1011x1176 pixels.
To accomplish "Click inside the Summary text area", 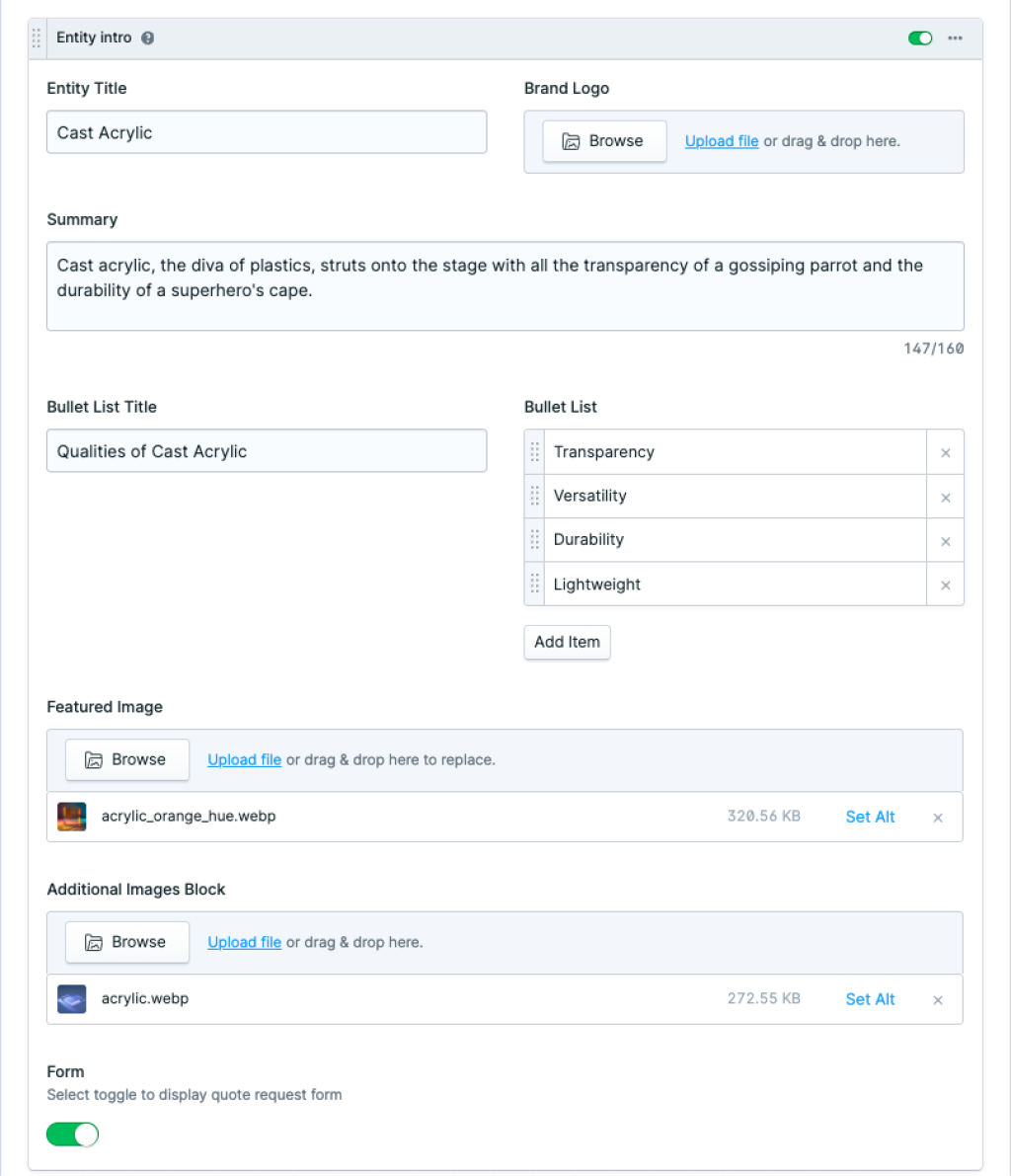I will coord(505,286).
